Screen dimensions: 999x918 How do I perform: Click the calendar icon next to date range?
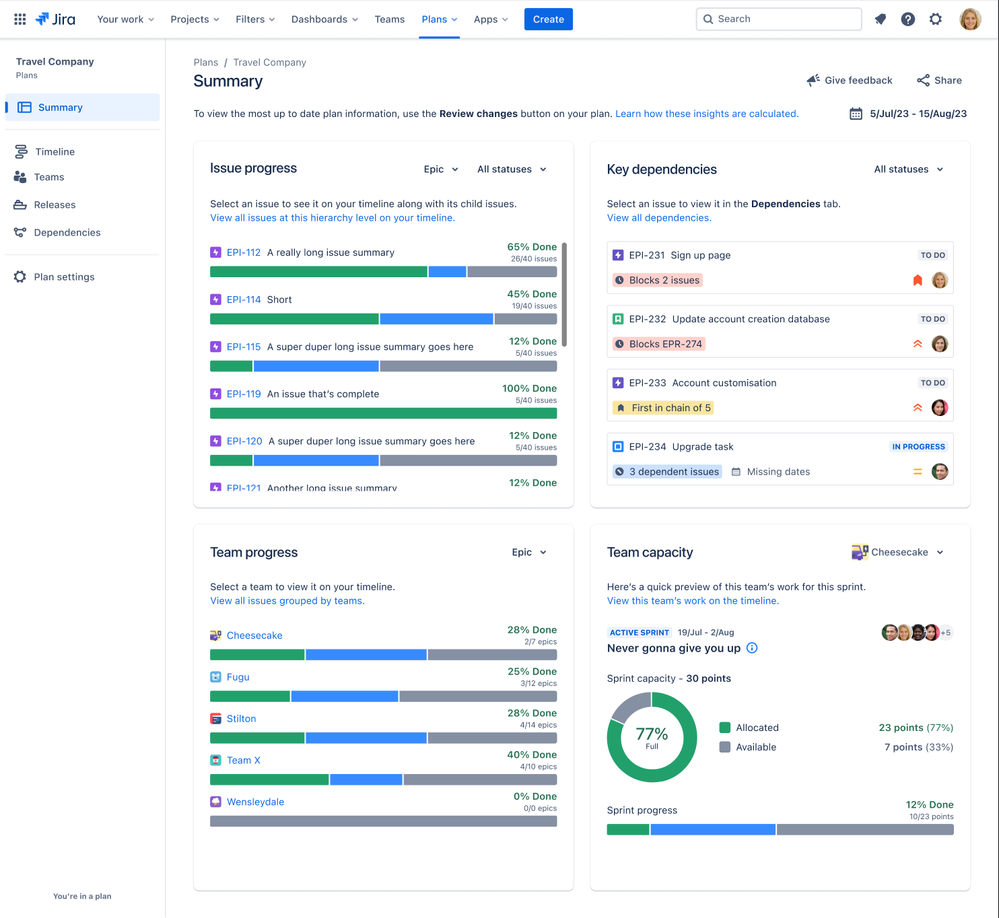point(856,114)
